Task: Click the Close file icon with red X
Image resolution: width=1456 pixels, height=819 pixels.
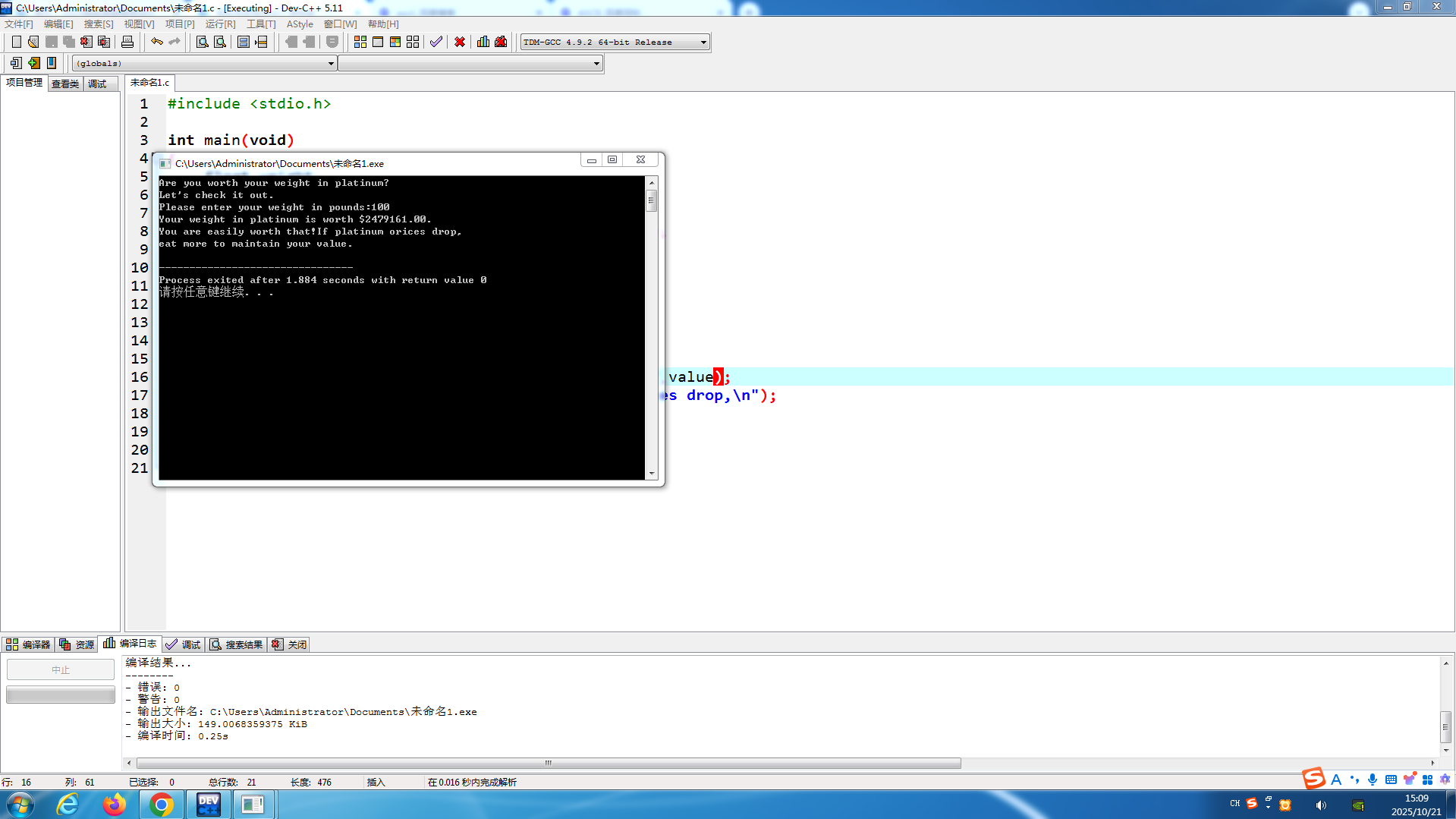Action: tap(86, 42)
